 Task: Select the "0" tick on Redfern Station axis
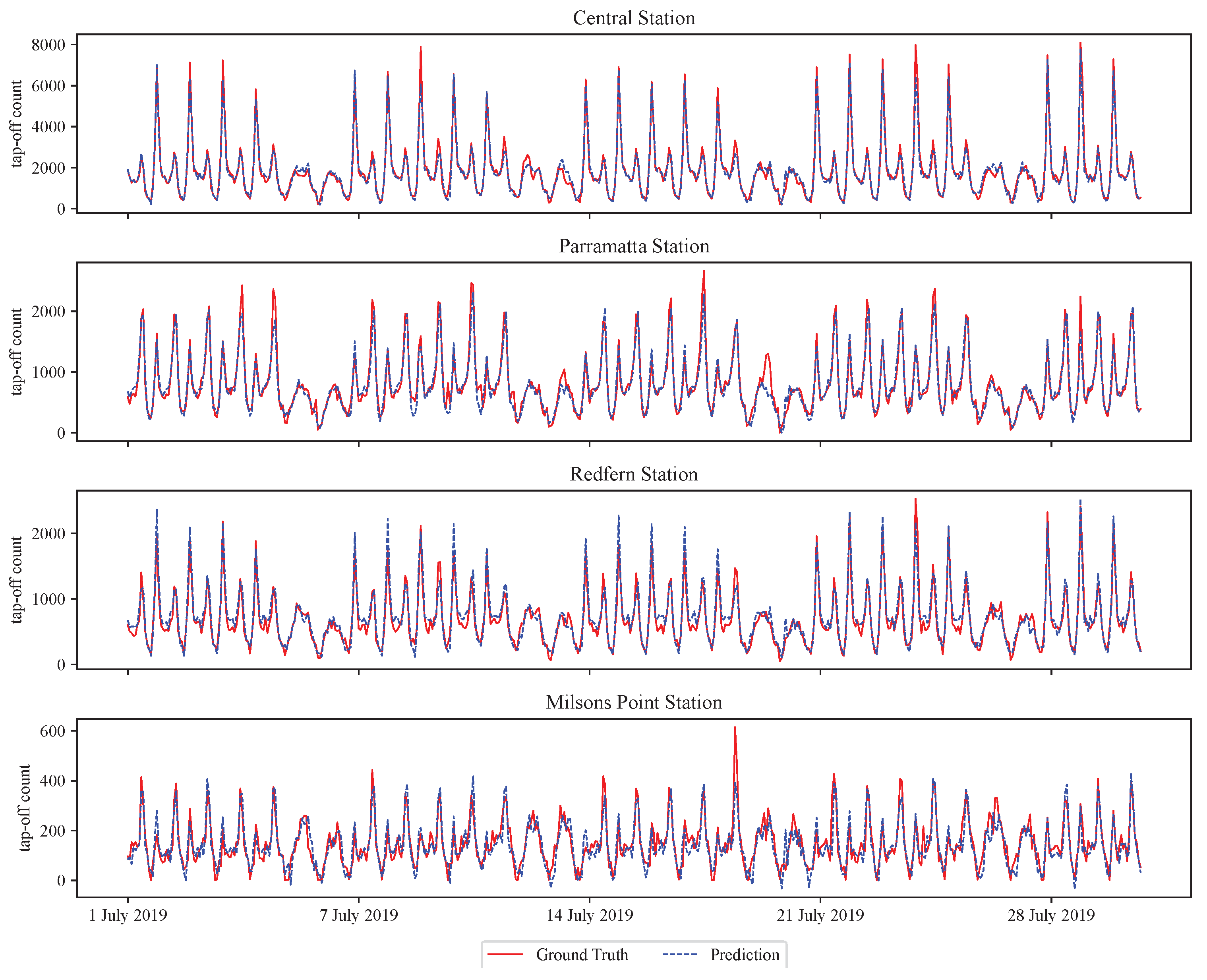click(x=61, y=665)
